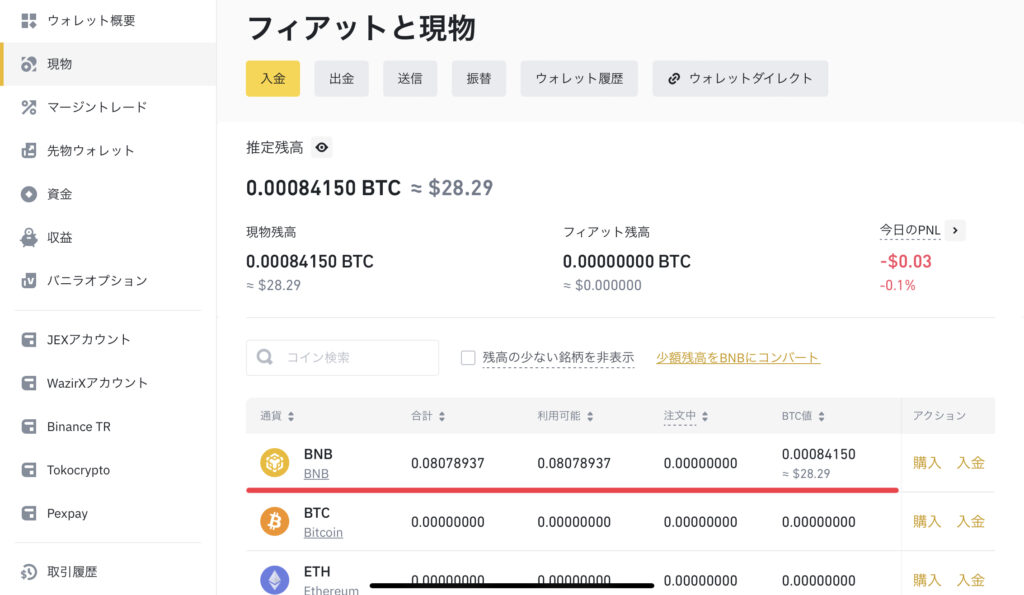Screen dimensions: 1024x595
Task: Click the マージントレード percent icon
Action: click(29, 107)
